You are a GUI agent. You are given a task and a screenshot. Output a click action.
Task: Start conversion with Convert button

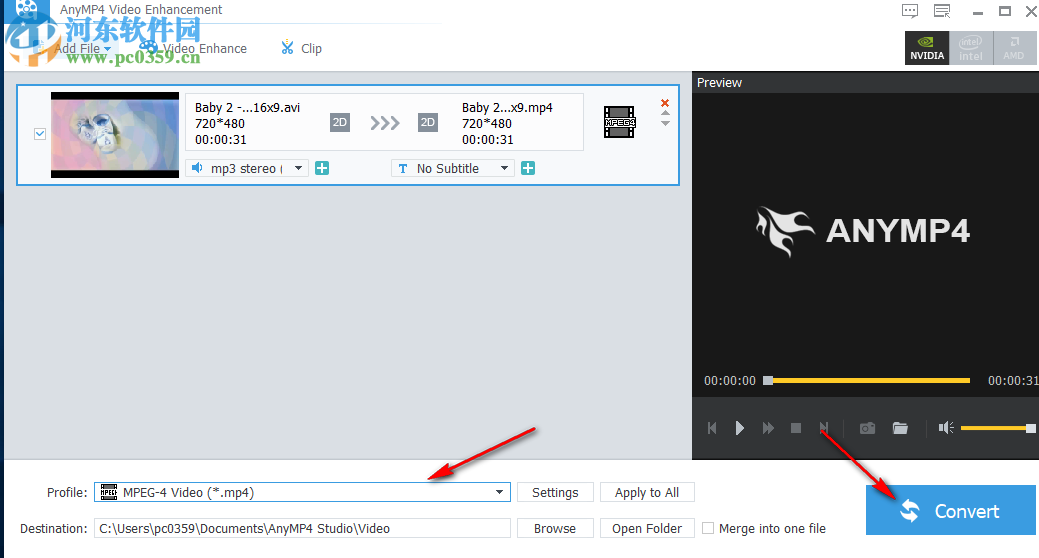point(950,510)
